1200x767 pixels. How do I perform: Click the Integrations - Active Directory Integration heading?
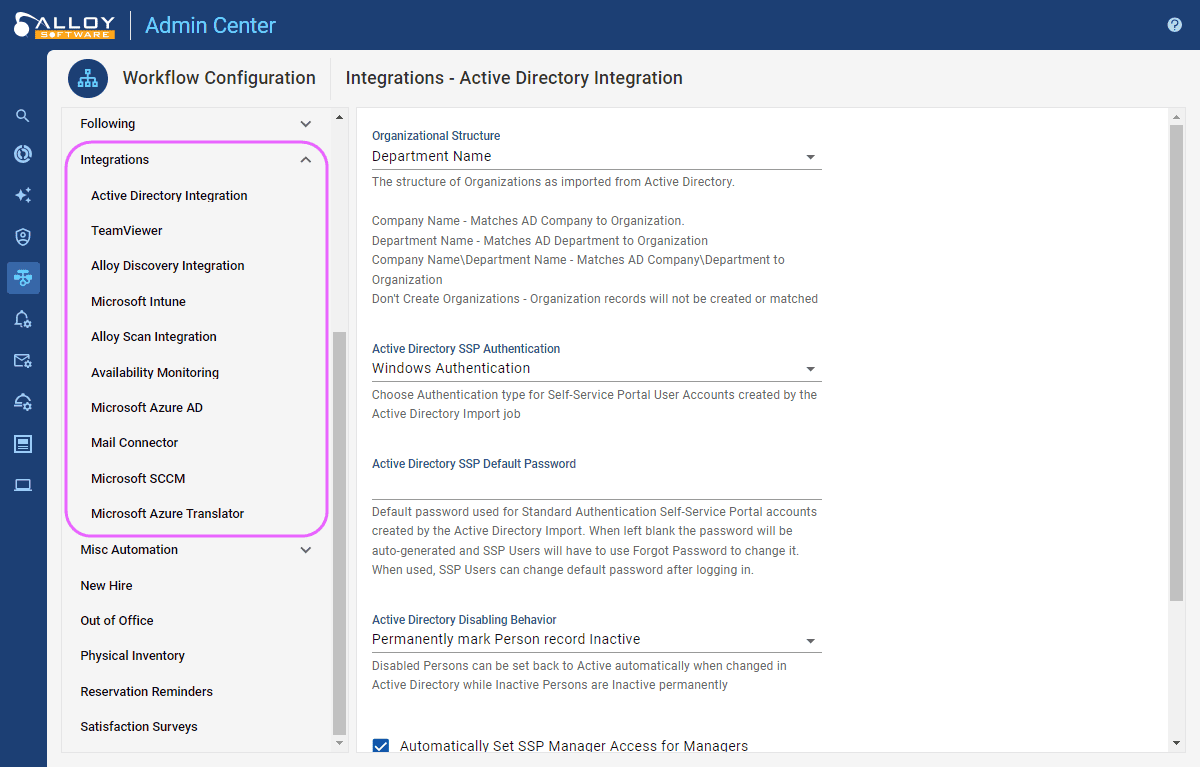(x=514, y=78)
